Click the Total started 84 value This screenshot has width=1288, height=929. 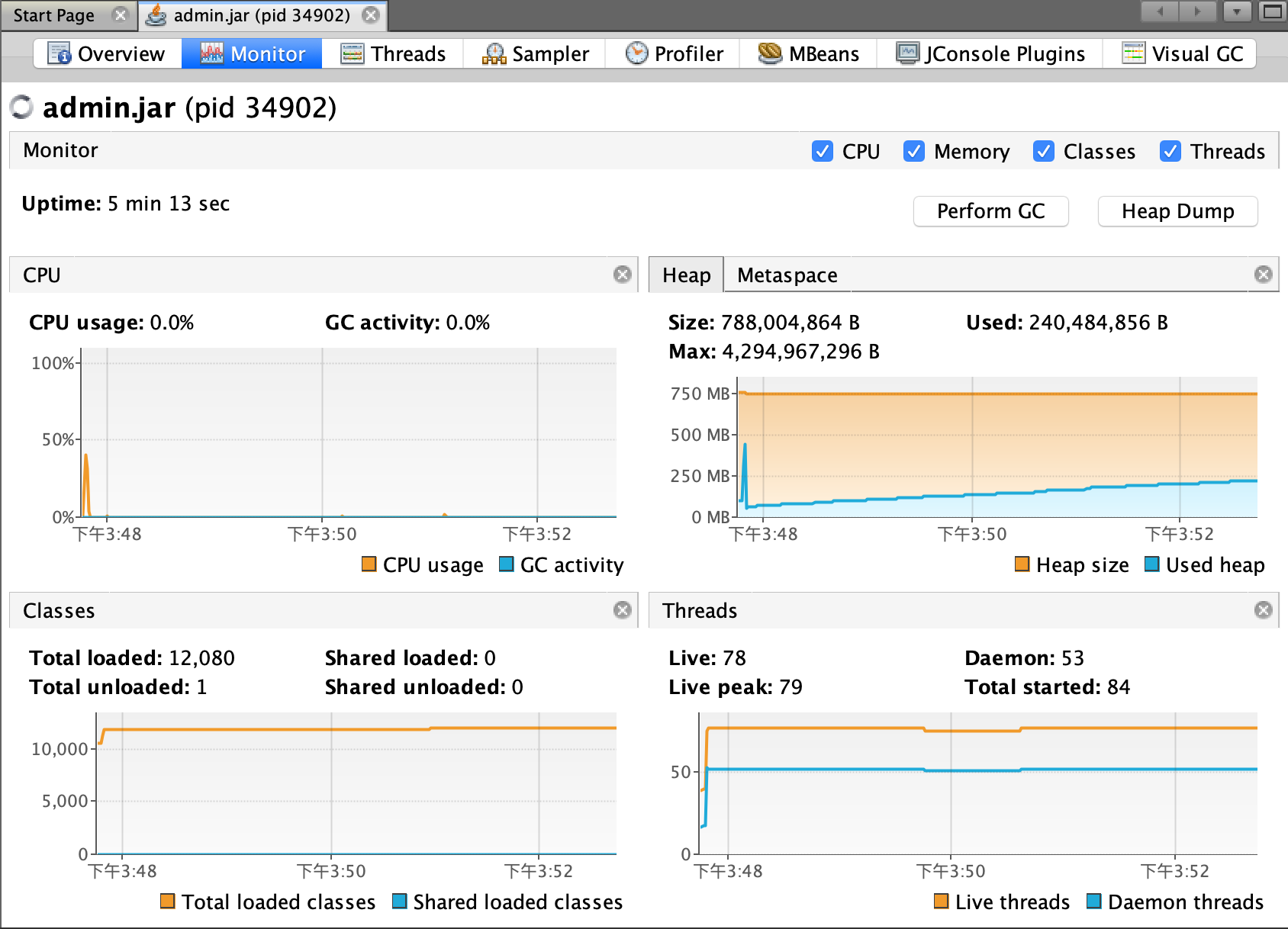1119,687
